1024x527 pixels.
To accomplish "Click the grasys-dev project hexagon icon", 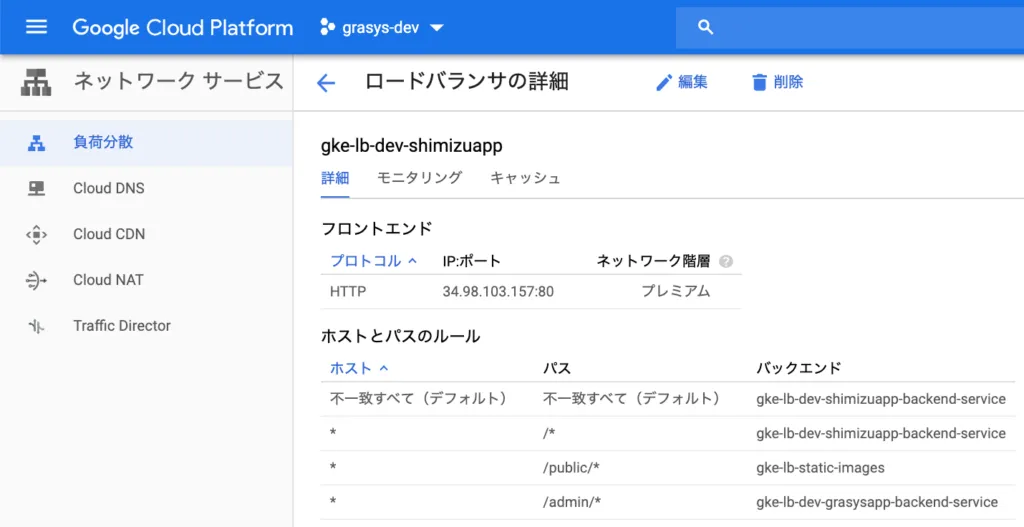I will tap(327, 27).
